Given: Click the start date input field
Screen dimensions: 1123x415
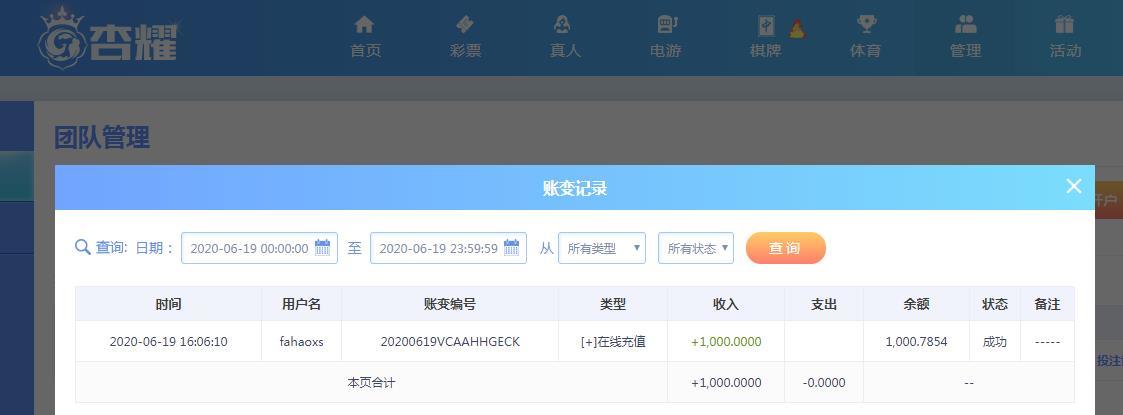Looking at the screenshot, I should (249, 248).
